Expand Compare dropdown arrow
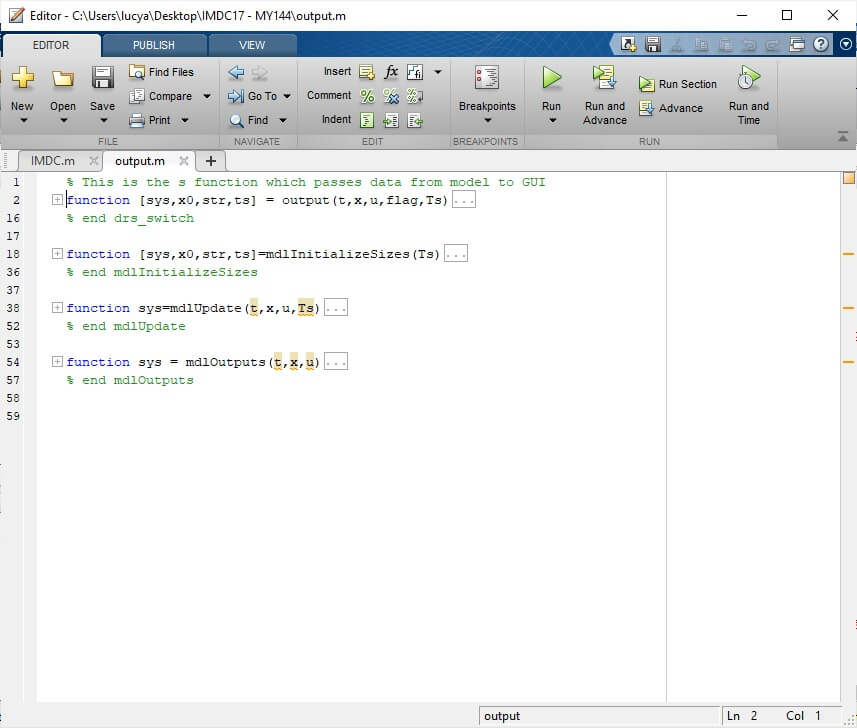 [x=207, y=96]
